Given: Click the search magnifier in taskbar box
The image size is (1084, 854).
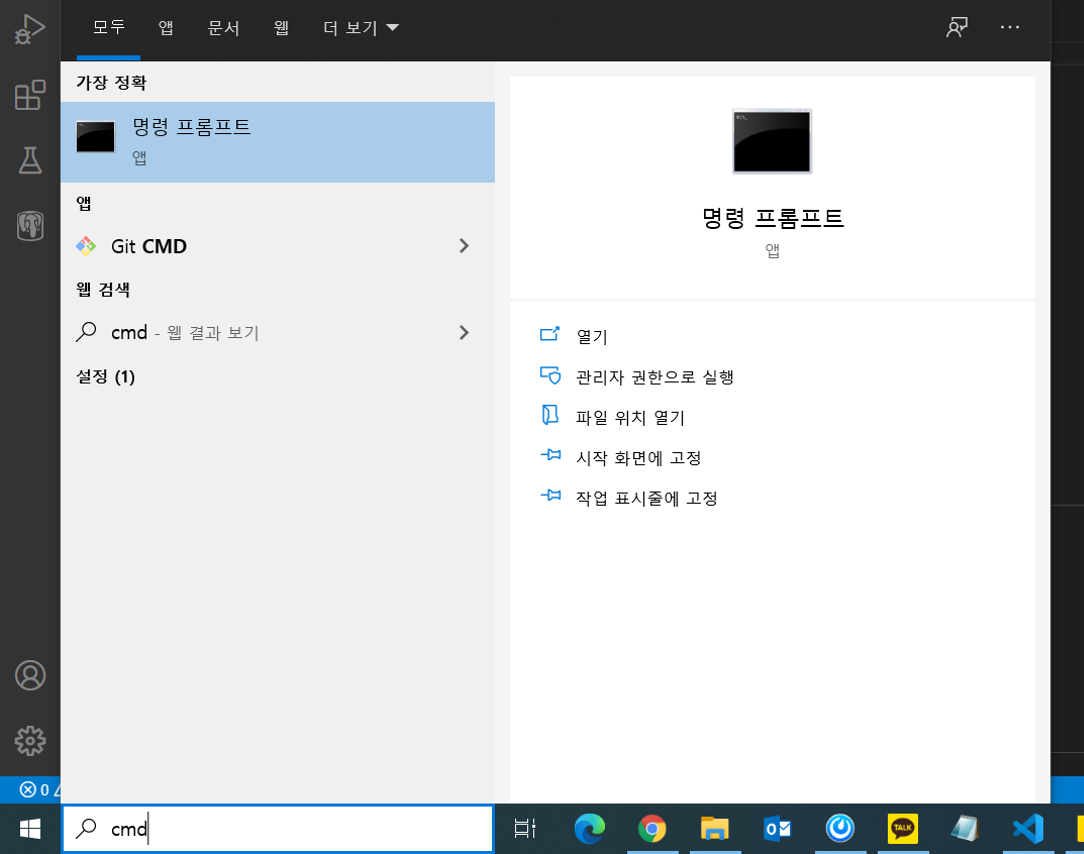Looking at the screenshot, I should pyautogui.click(x=86, y=828).
